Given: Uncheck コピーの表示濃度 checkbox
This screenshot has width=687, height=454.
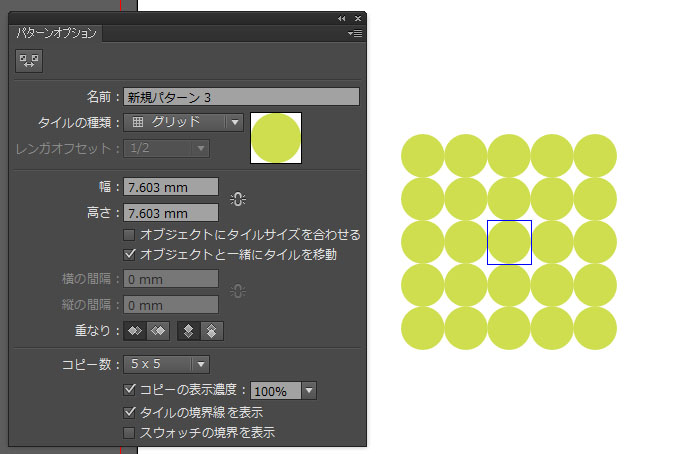Looking at the screenshot, I should point(129,390).
